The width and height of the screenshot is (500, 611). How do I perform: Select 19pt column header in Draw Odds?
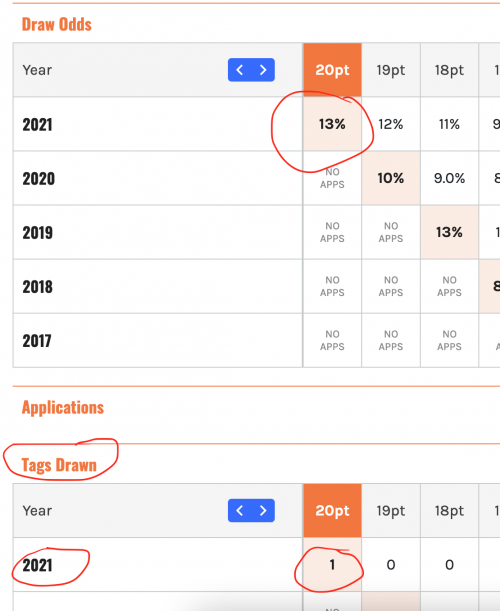391,70
